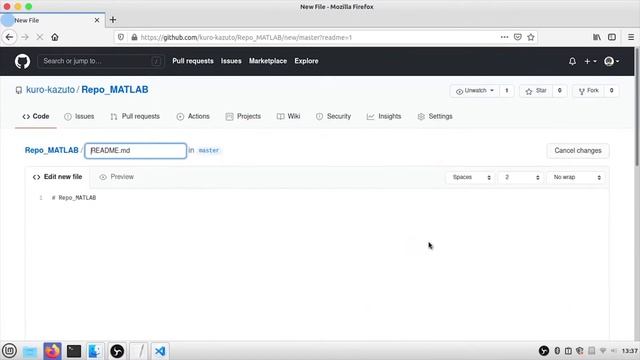Stop loading the page
Screen dimensions: 640x360
(x=40, y=37)
